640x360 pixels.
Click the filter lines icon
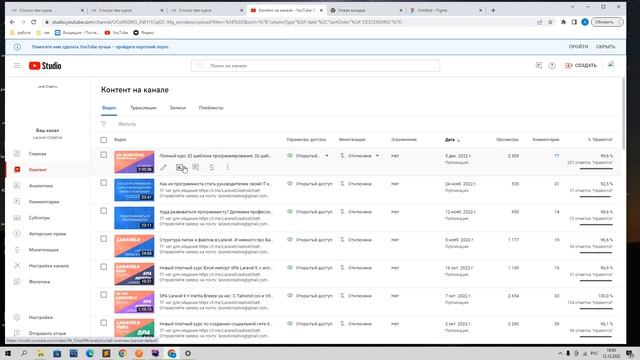tap(104, 124)
